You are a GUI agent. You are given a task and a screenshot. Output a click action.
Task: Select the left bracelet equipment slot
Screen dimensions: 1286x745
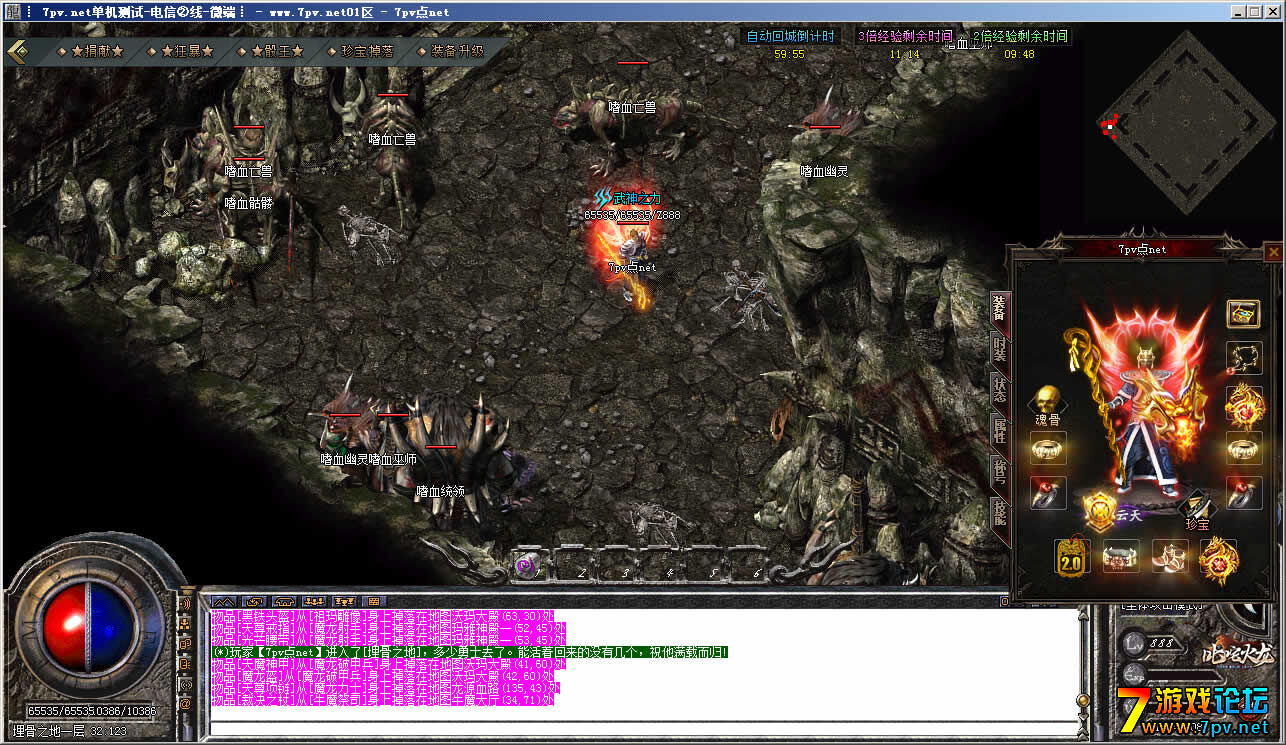point(1047,447)
